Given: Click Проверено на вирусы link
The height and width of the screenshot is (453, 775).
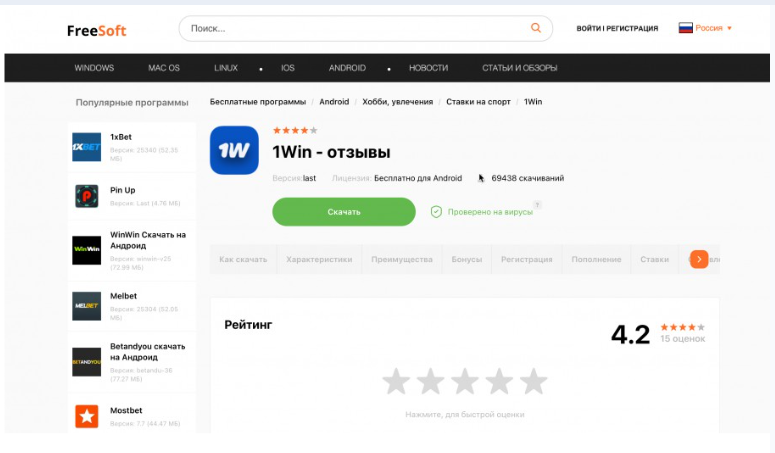Looking at the screenshot, I should coord(490,212).
